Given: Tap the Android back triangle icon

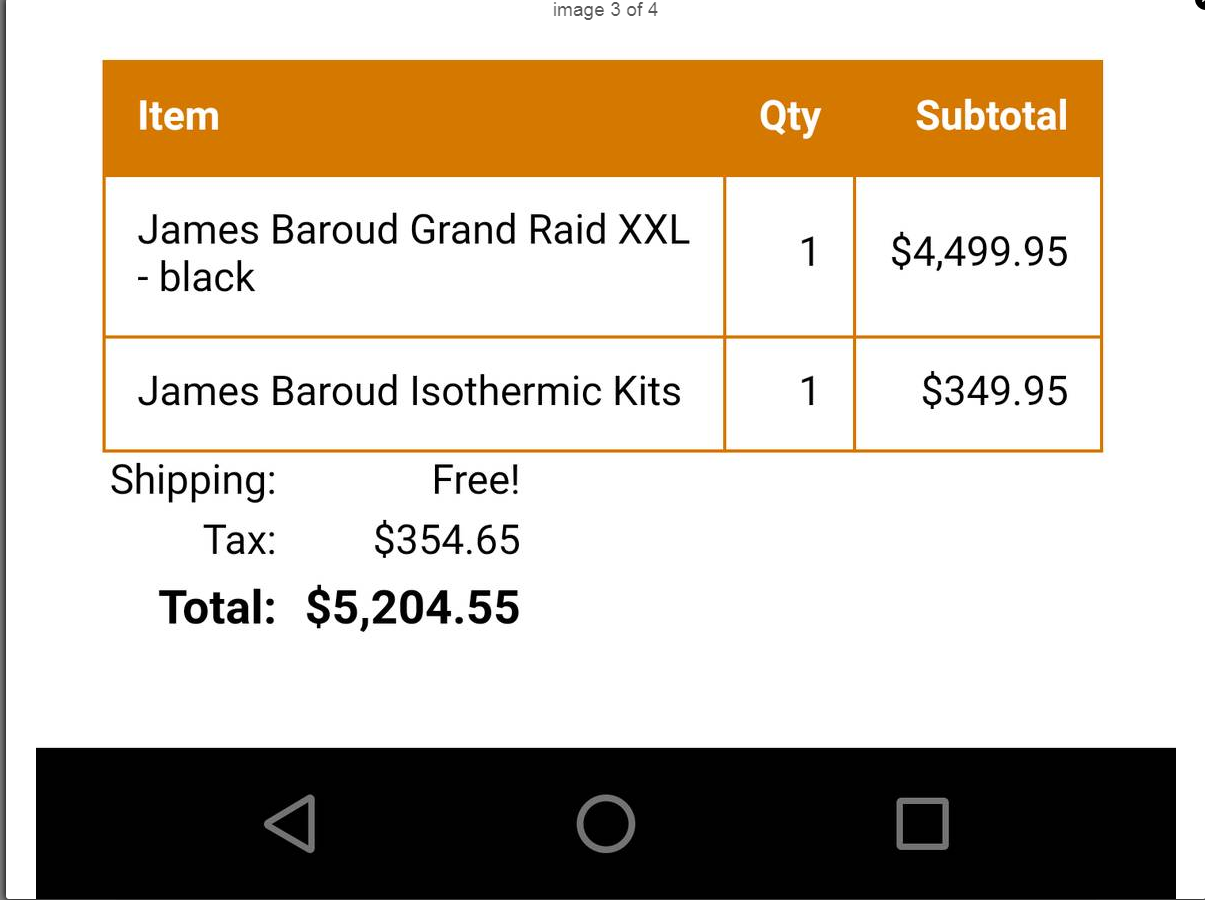Looking at the screenshot, I should click(x=291, y=824).
